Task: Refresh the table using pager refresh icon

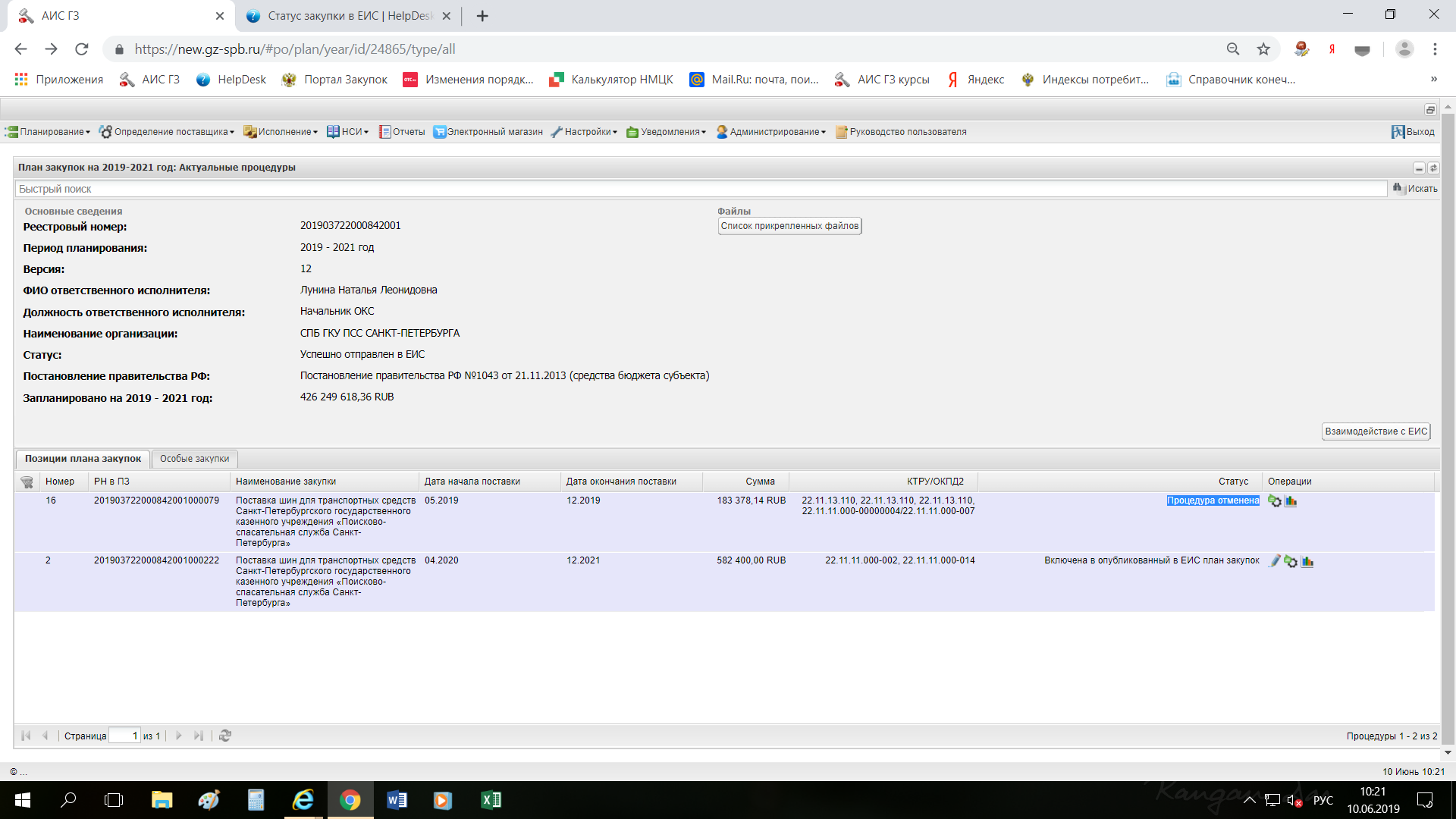Action: (225, 736)
